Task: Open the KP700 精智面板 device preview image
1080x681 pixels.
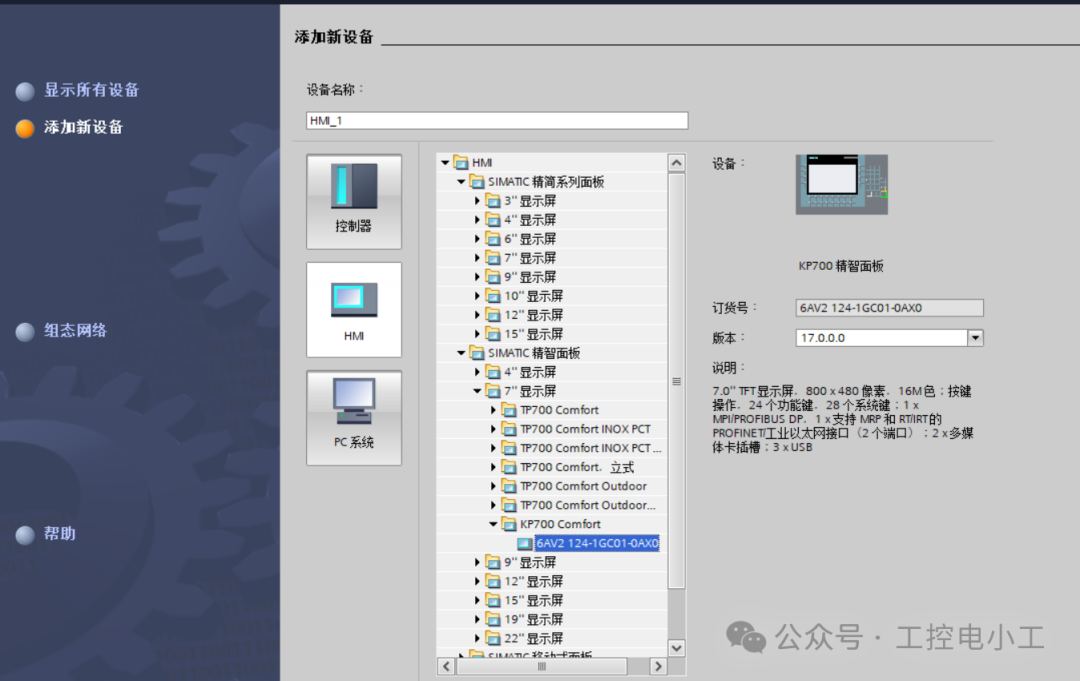Action: [x=842, y=185]
